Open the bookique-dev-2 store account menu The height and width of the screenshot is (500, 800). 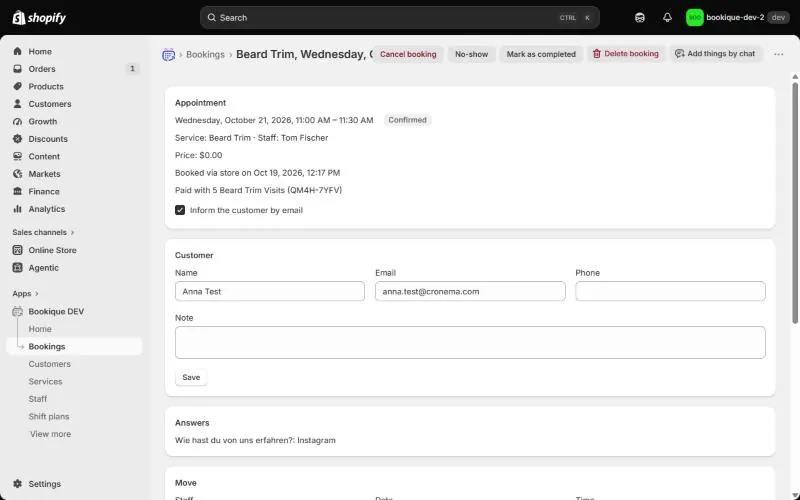(x=737, y=18)
